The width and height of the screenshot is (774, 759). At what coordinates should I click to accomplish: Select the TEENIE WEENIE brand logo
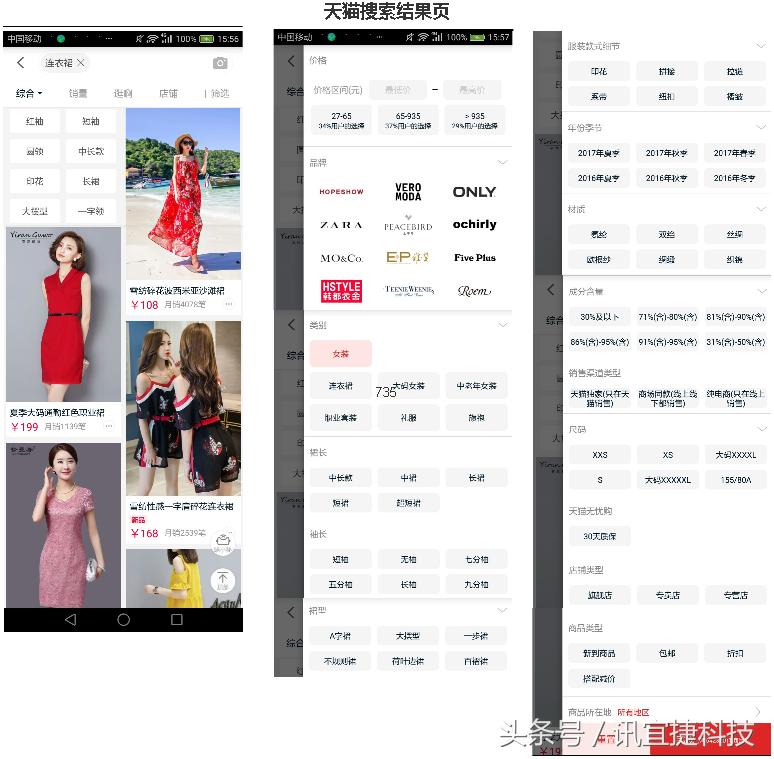pos(409,291)
